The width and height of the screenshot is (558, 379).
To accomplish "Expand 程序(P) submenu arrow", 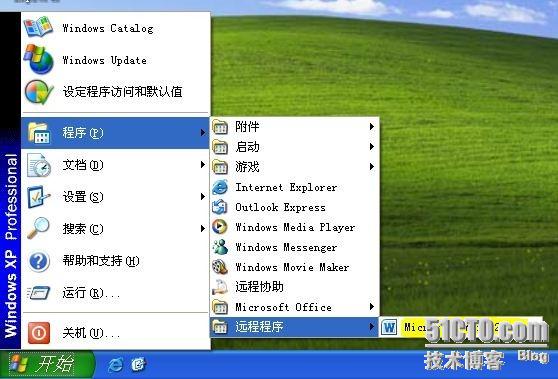I will pos(202,133).
